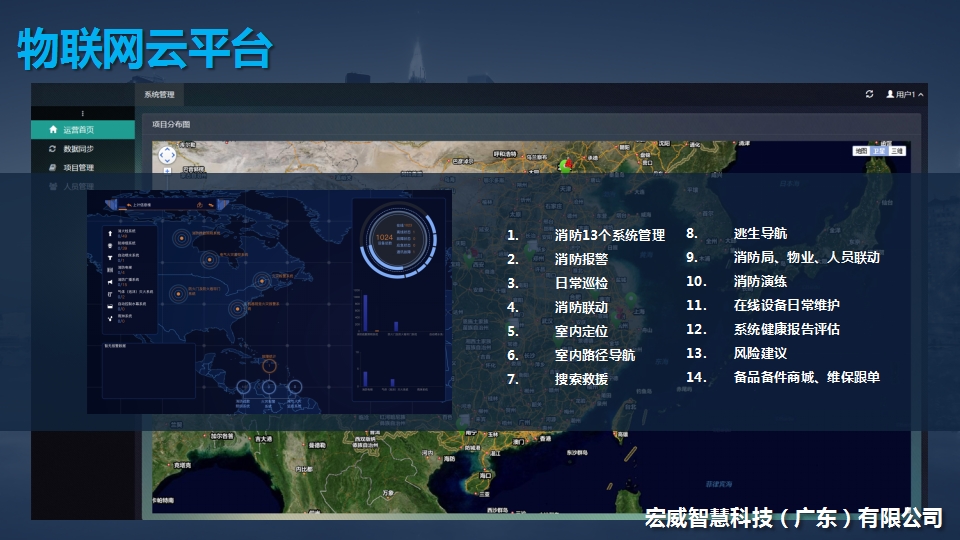Switch map to 三维 view
Viewport: 960px width, 540px height.
(x=897, y=151)
